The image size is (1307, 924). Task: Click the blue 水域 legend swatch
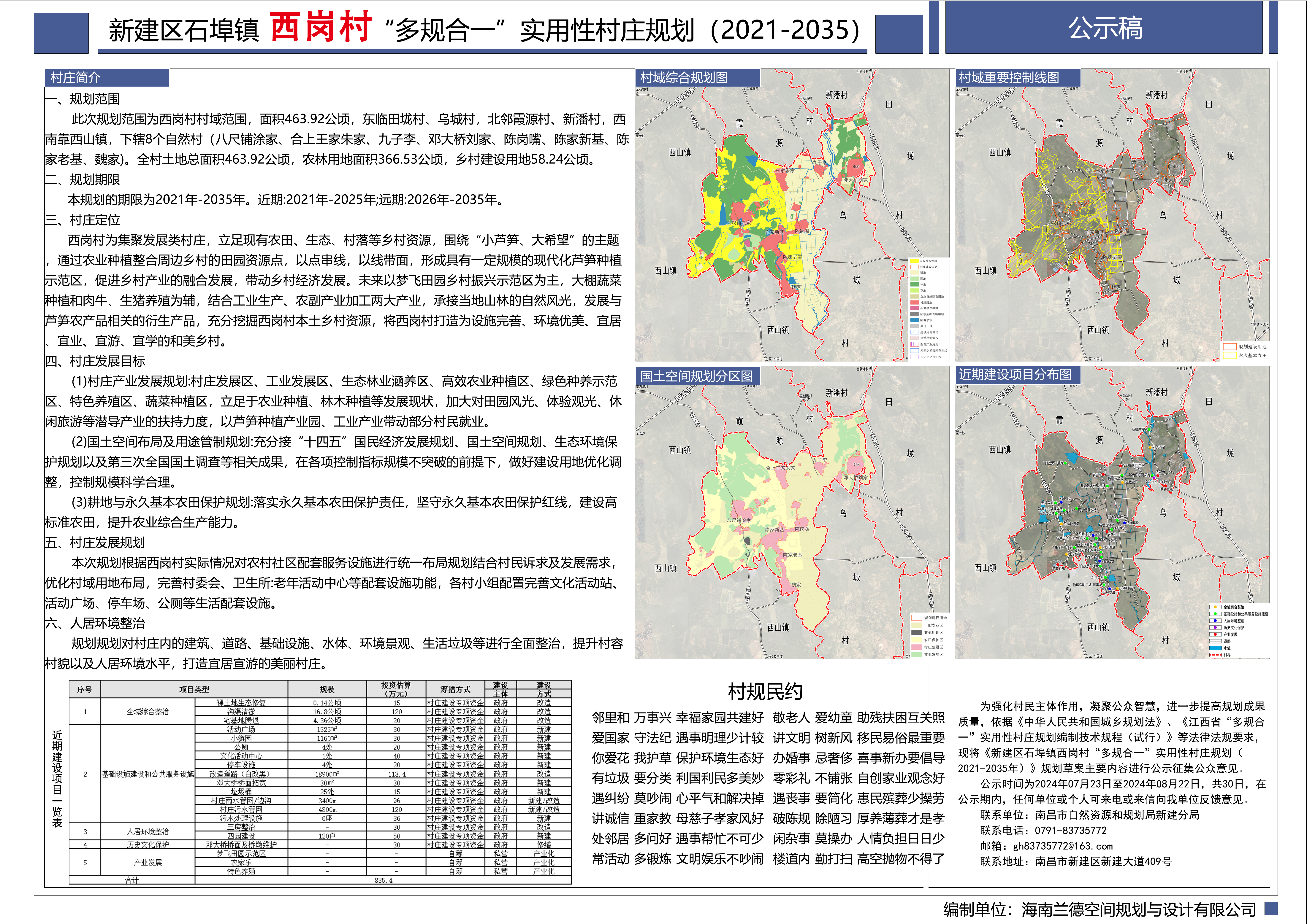pos(1215,648)
